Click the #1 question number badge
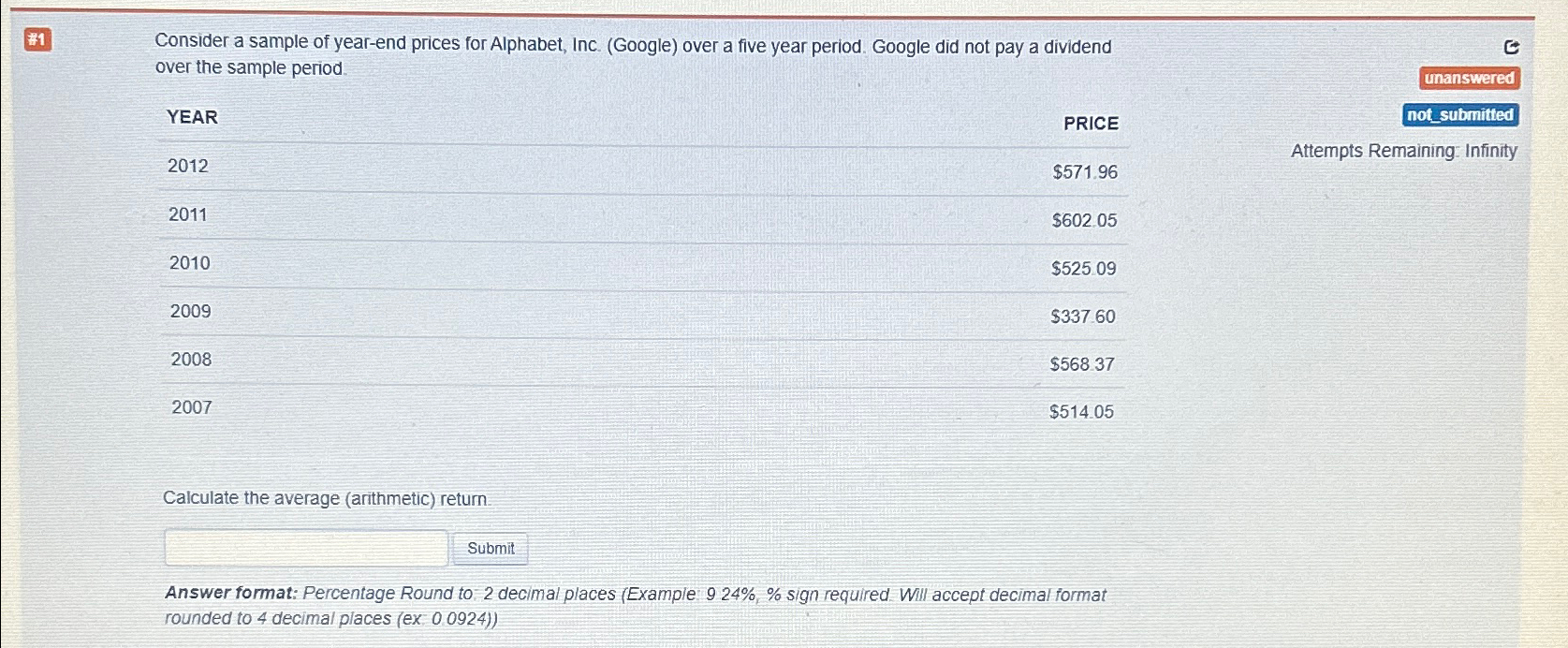Viewport: 1568px width, 648px height. click(38, 40)
